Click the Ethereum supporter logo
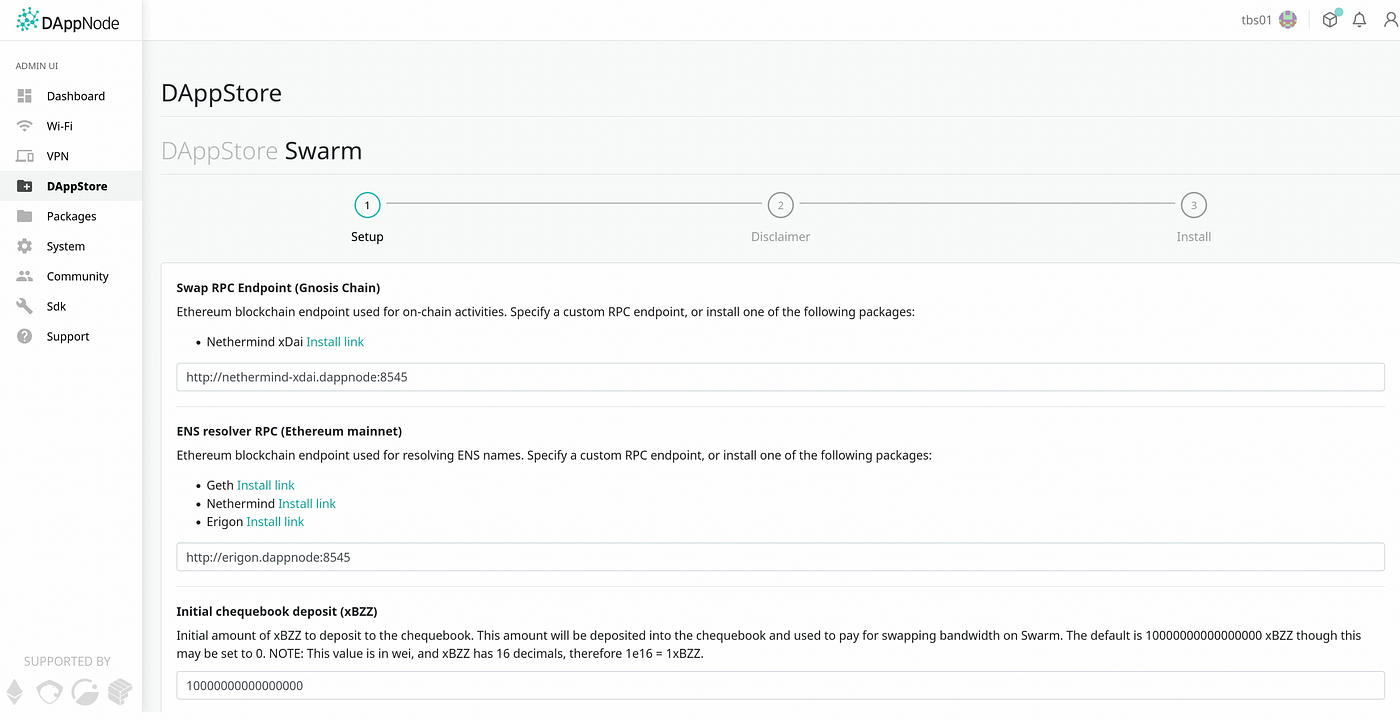This screenshot has width=1400, height=720. tap(15, 692)
